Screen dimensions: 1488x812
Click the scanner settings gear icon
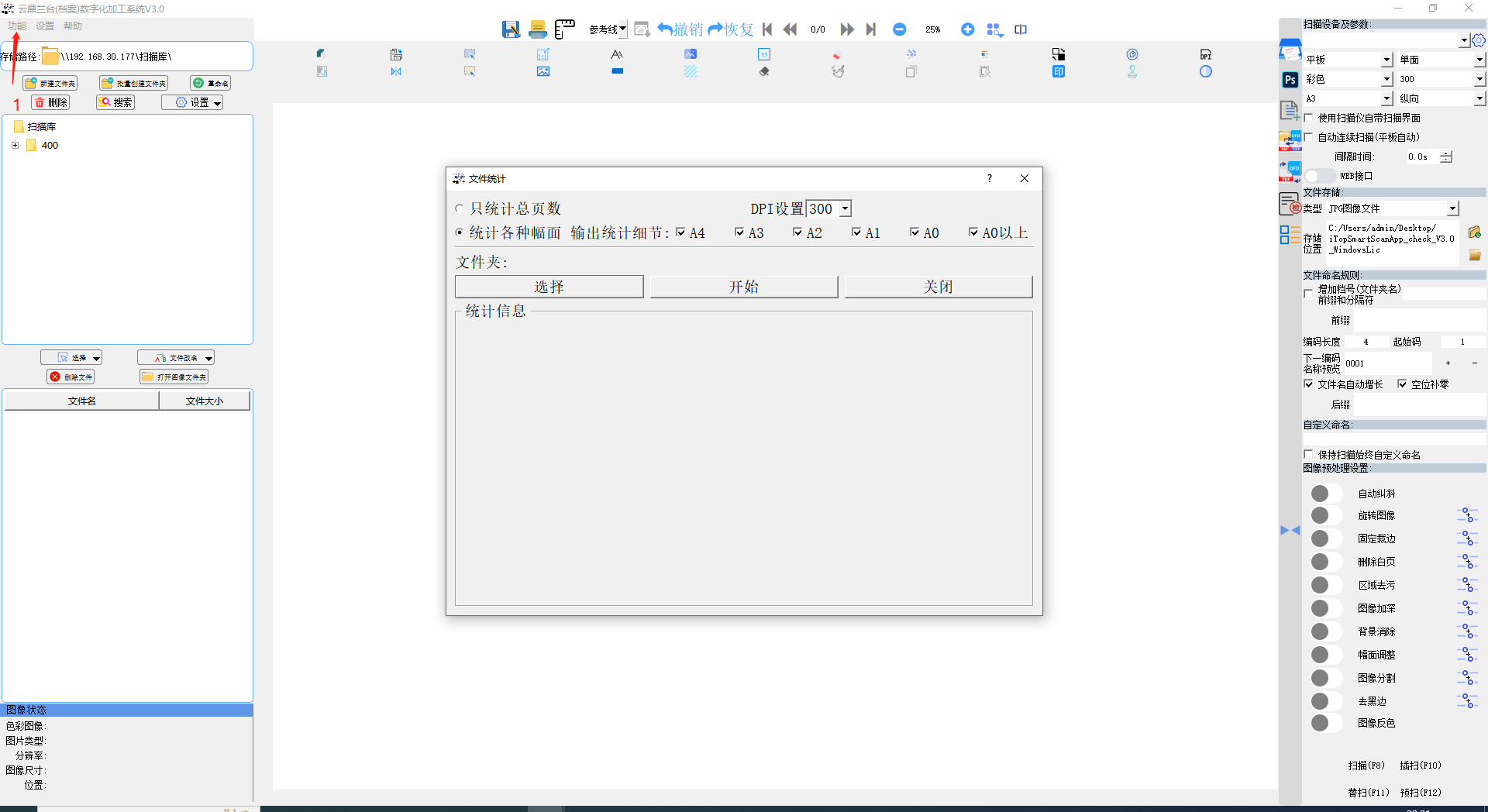click(1479, 40)
